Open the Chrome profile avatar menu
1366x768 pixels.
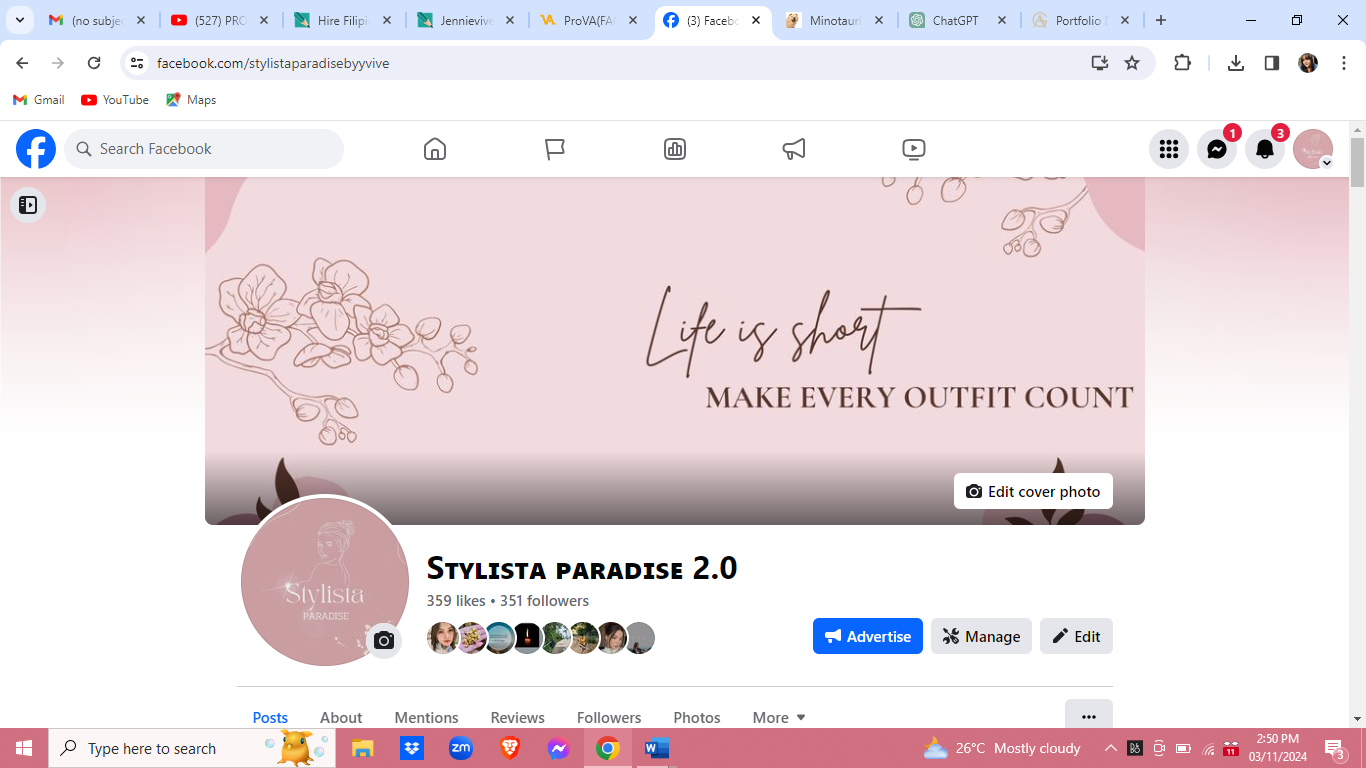1308,63
